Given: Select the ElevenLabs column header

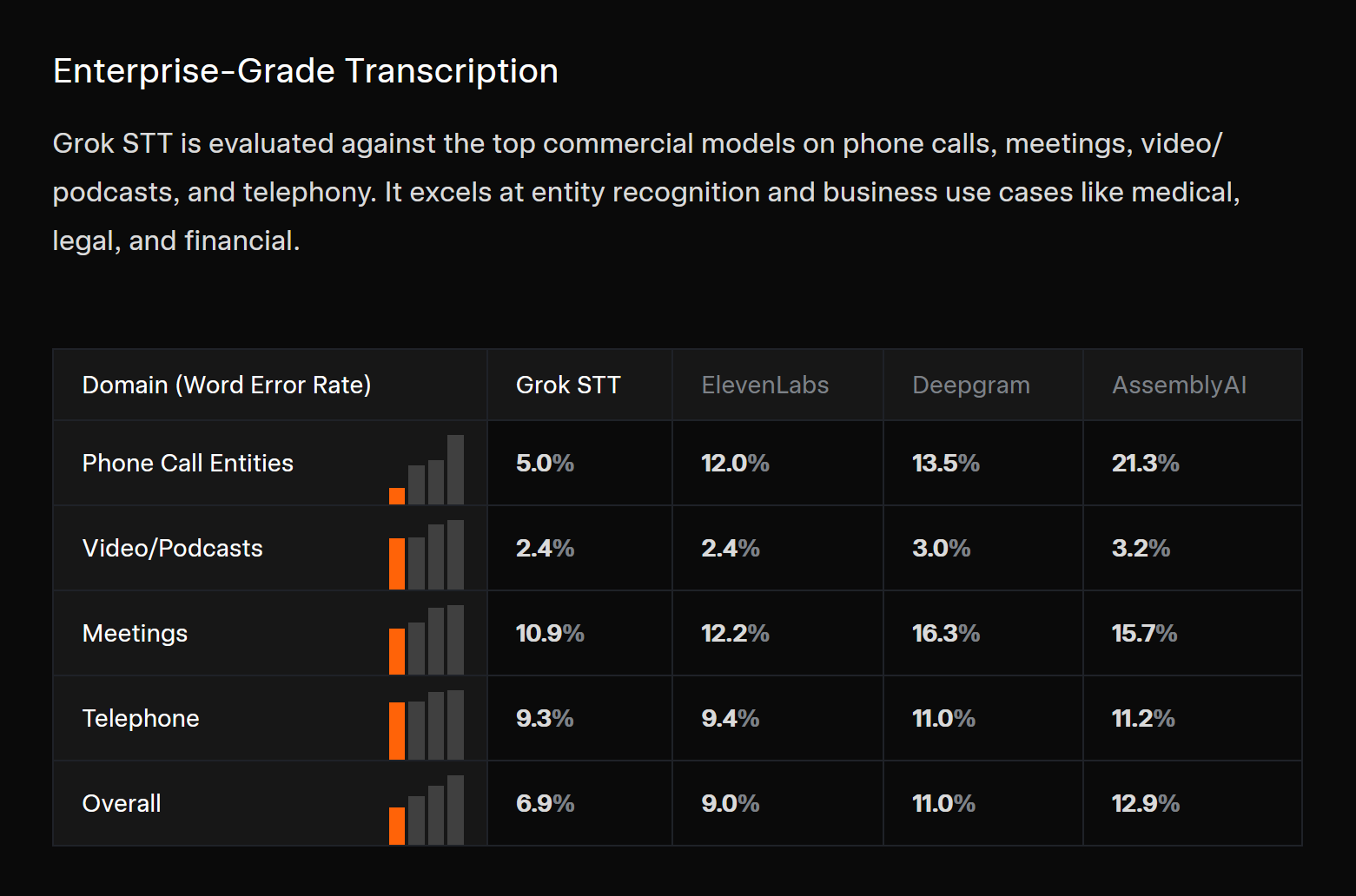Looking at the screenshot, I should pos(764,385).
